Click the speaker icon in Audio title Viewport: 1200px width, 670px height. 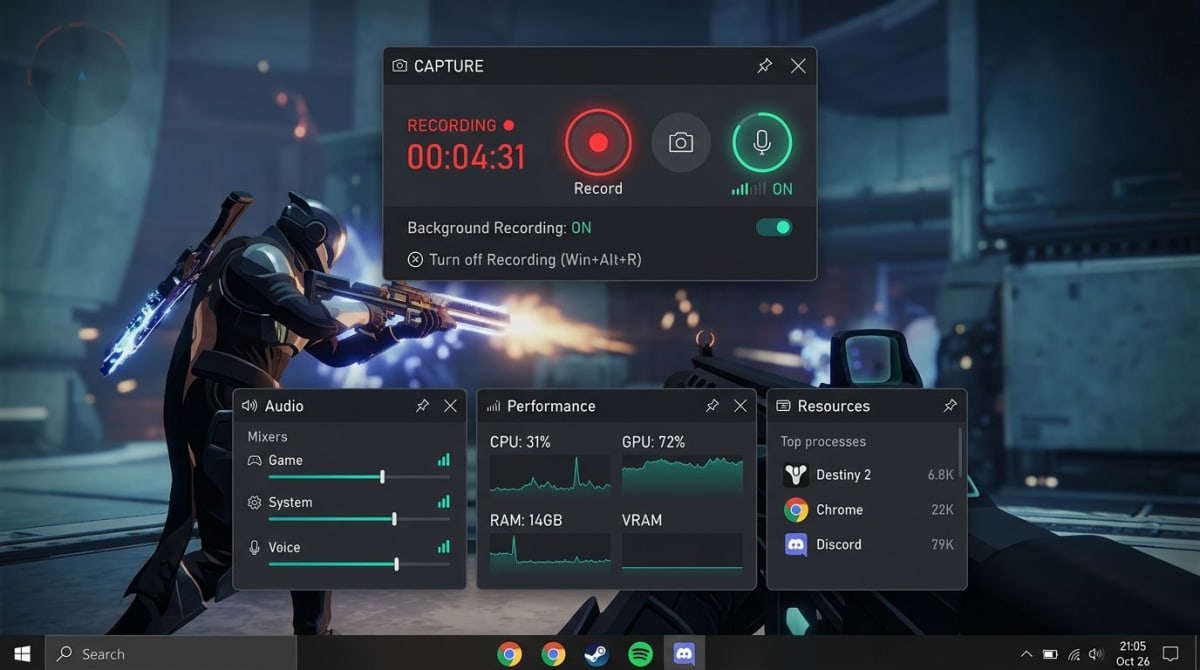(249, 406)
